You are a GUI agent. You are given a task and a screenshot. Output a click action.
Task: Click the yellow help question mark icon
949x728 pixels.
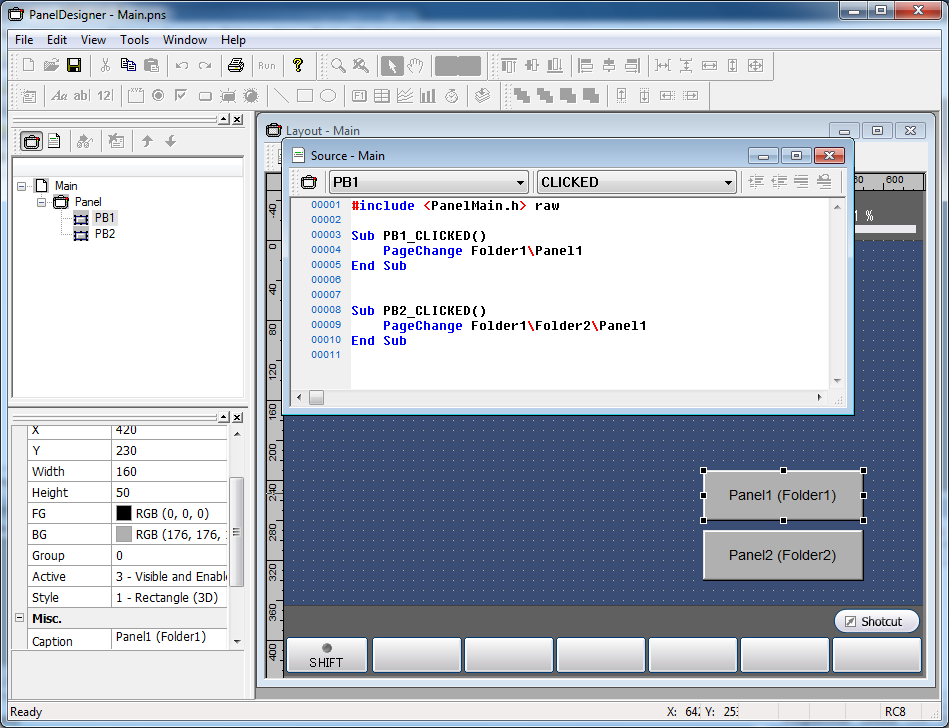297,66
